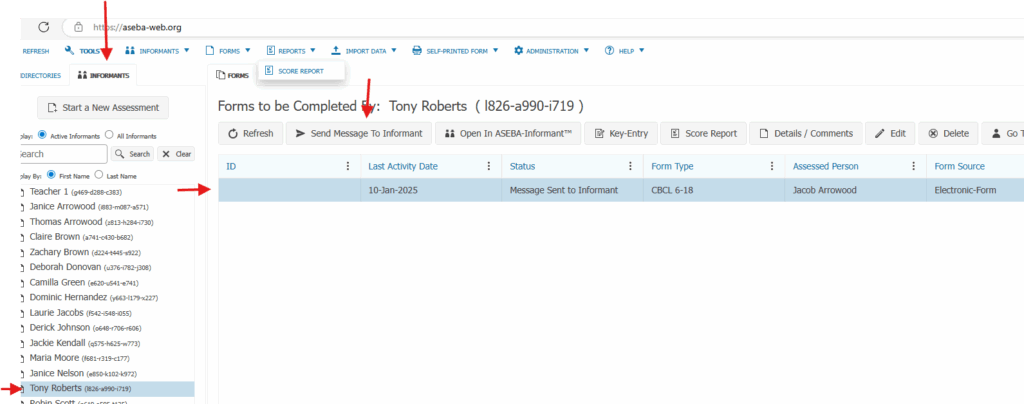Click the X icon on Clear button
This screenshot has height=404, width=1024.
(166, 154)
